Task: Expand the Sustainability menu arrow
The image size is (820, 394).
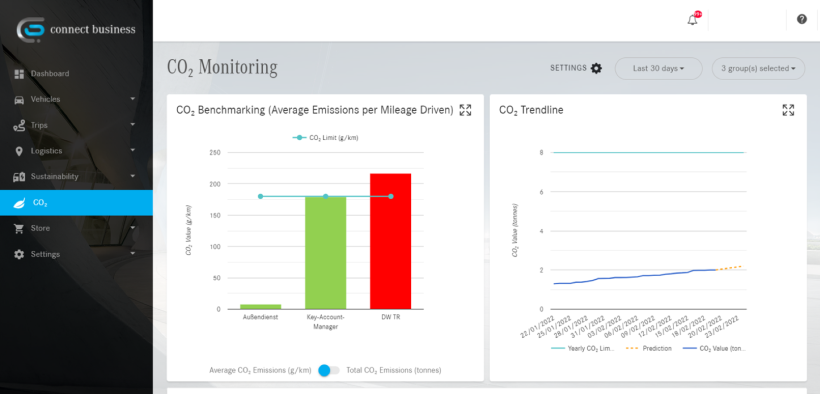Action: point(132,175)
